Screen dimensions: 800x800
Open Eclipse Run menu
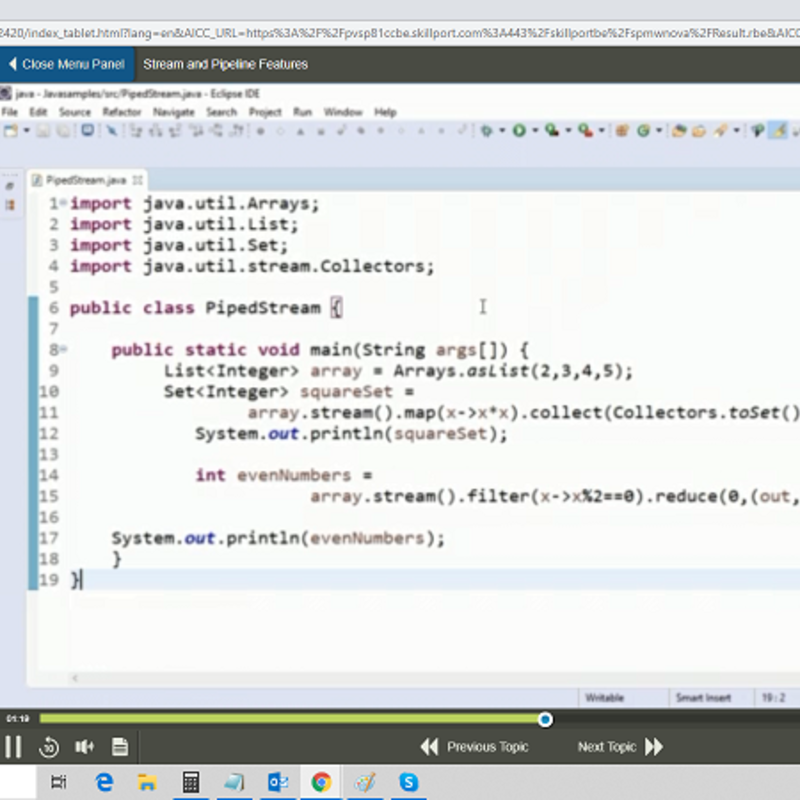click(302, 112)
